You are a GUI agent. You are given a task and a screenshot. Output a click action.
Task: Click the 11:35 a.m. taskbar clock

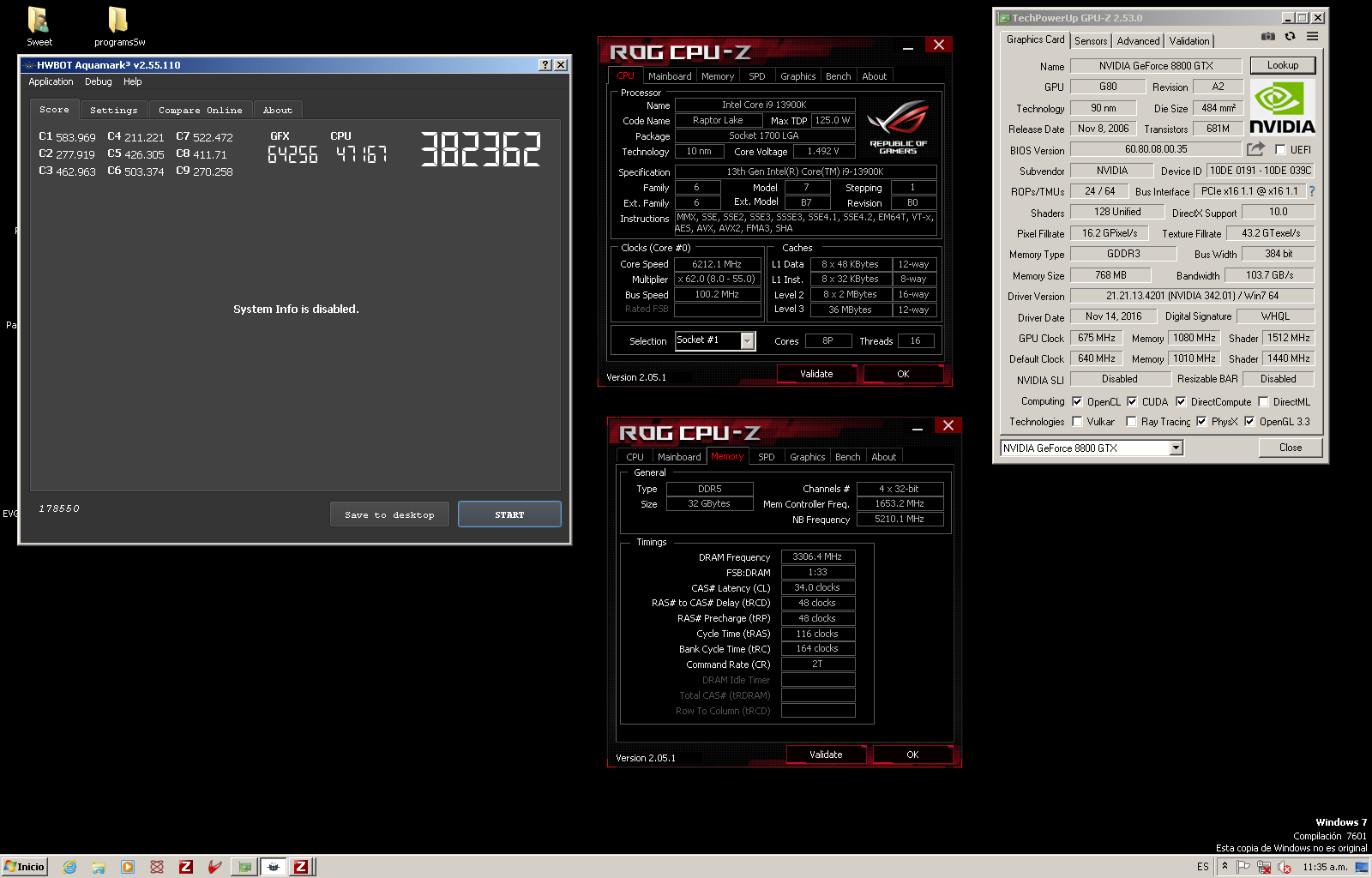pos(1325,867)
